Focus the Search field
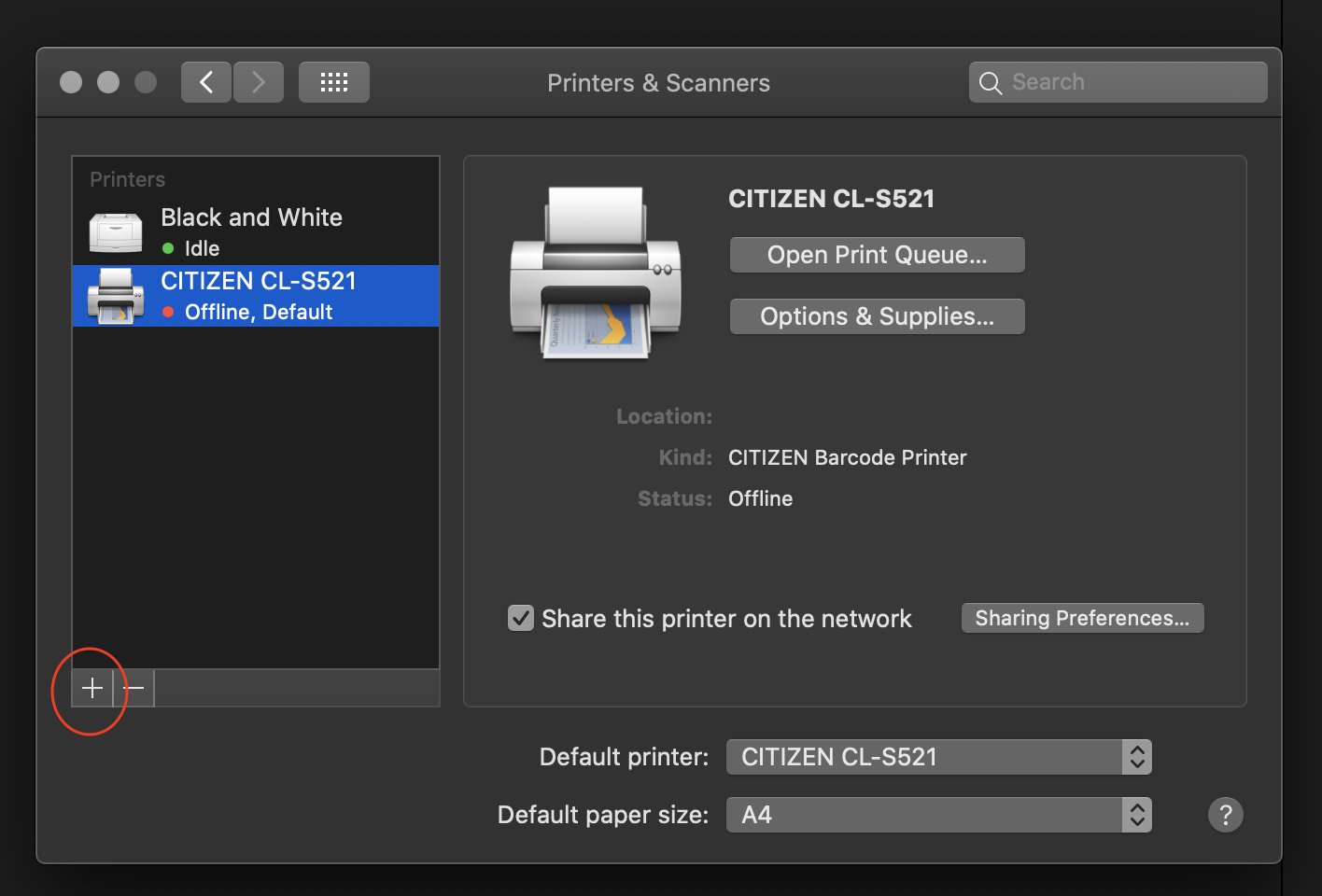1322x896 pixels. pyautogui.click(x=1118, y=82)
